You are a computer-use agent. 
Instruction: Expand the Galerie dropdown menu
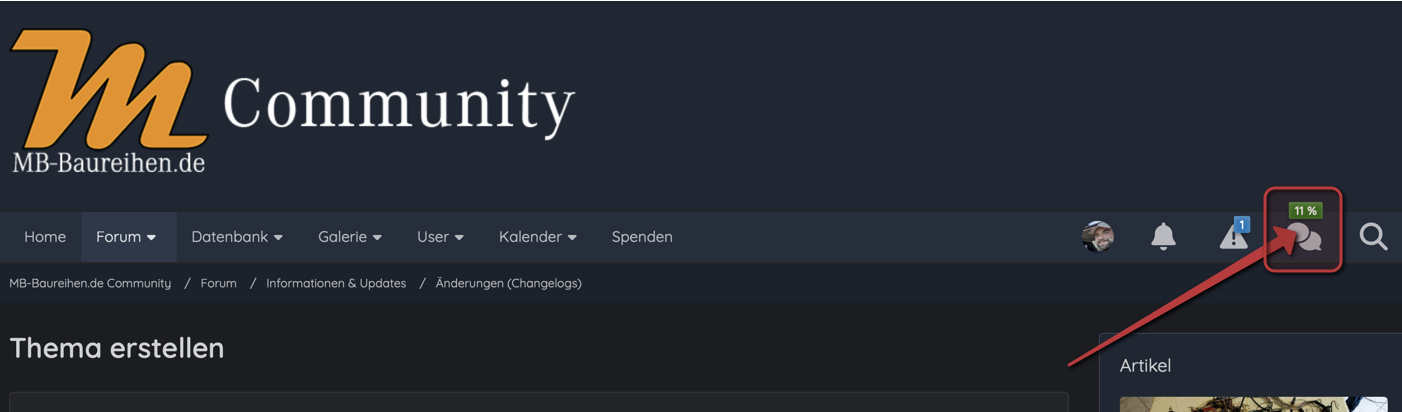point(350,237)
